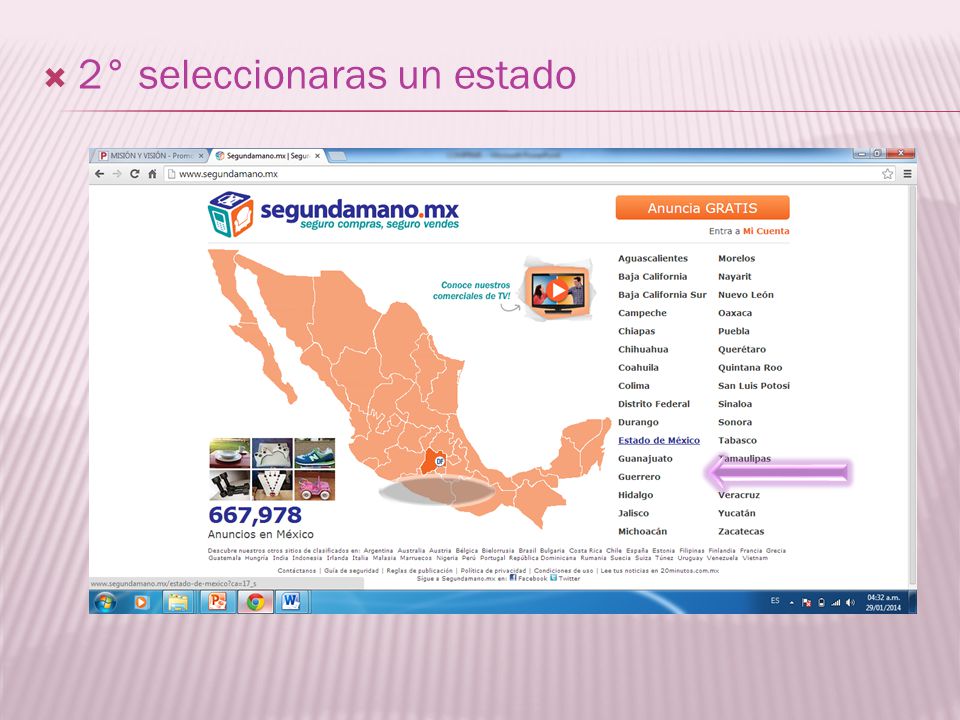Open Distrito Federal listings
The height and width of the screenshot is (720, 960).
pos(653,404)
